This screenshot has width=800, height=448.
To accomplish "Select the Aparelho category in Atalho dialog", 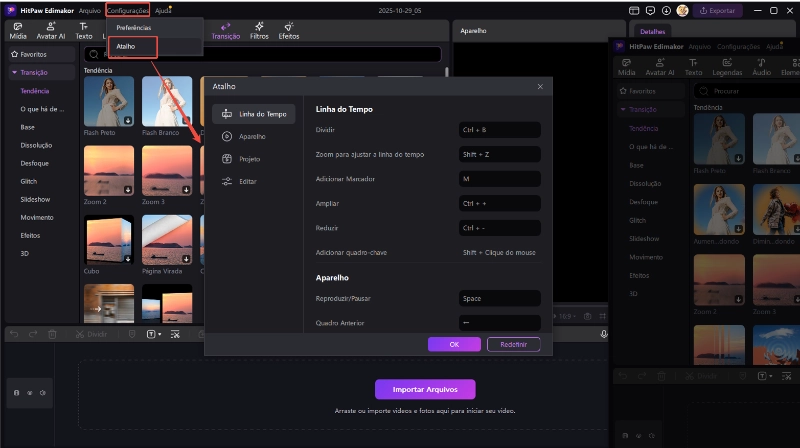I will (253, 136).
